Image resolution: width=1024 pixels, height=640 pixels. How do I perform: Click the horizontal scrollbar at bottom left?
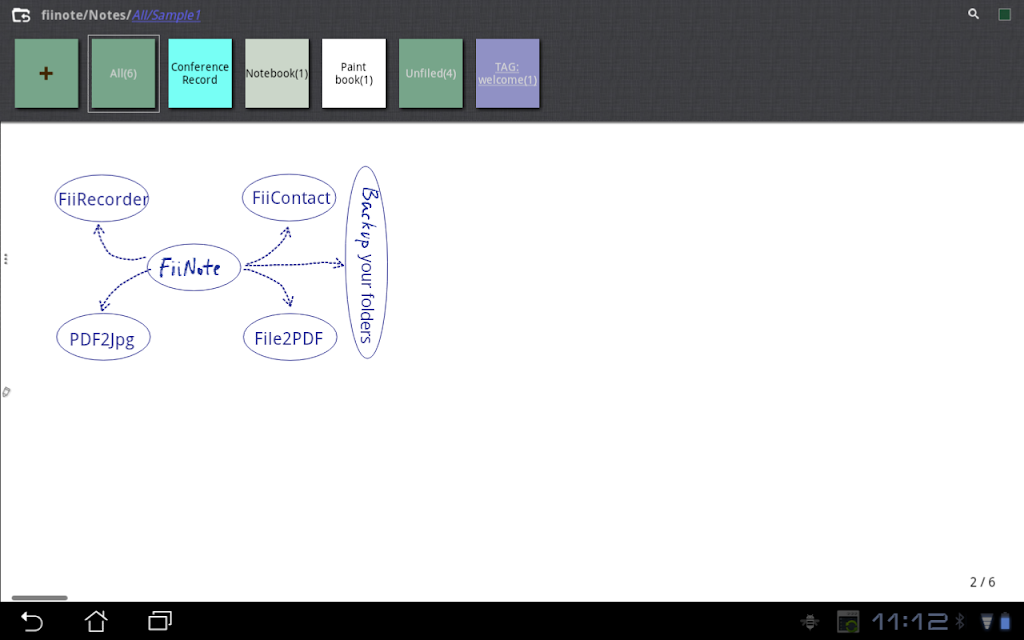[39, 598]
